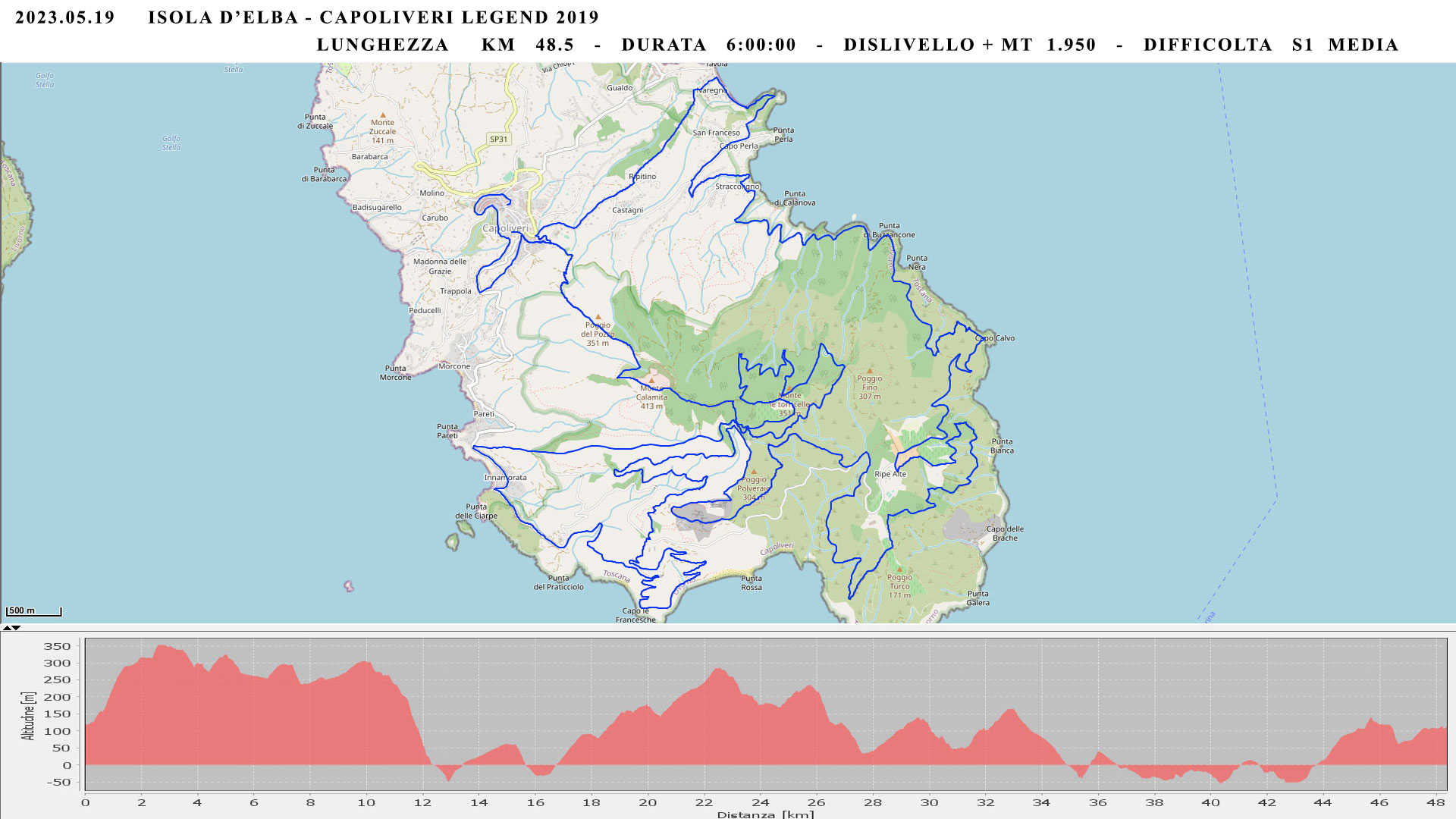Click the Poggio Turco peak triangle marker
The image size is (1456, 819).
pos(899,569)
